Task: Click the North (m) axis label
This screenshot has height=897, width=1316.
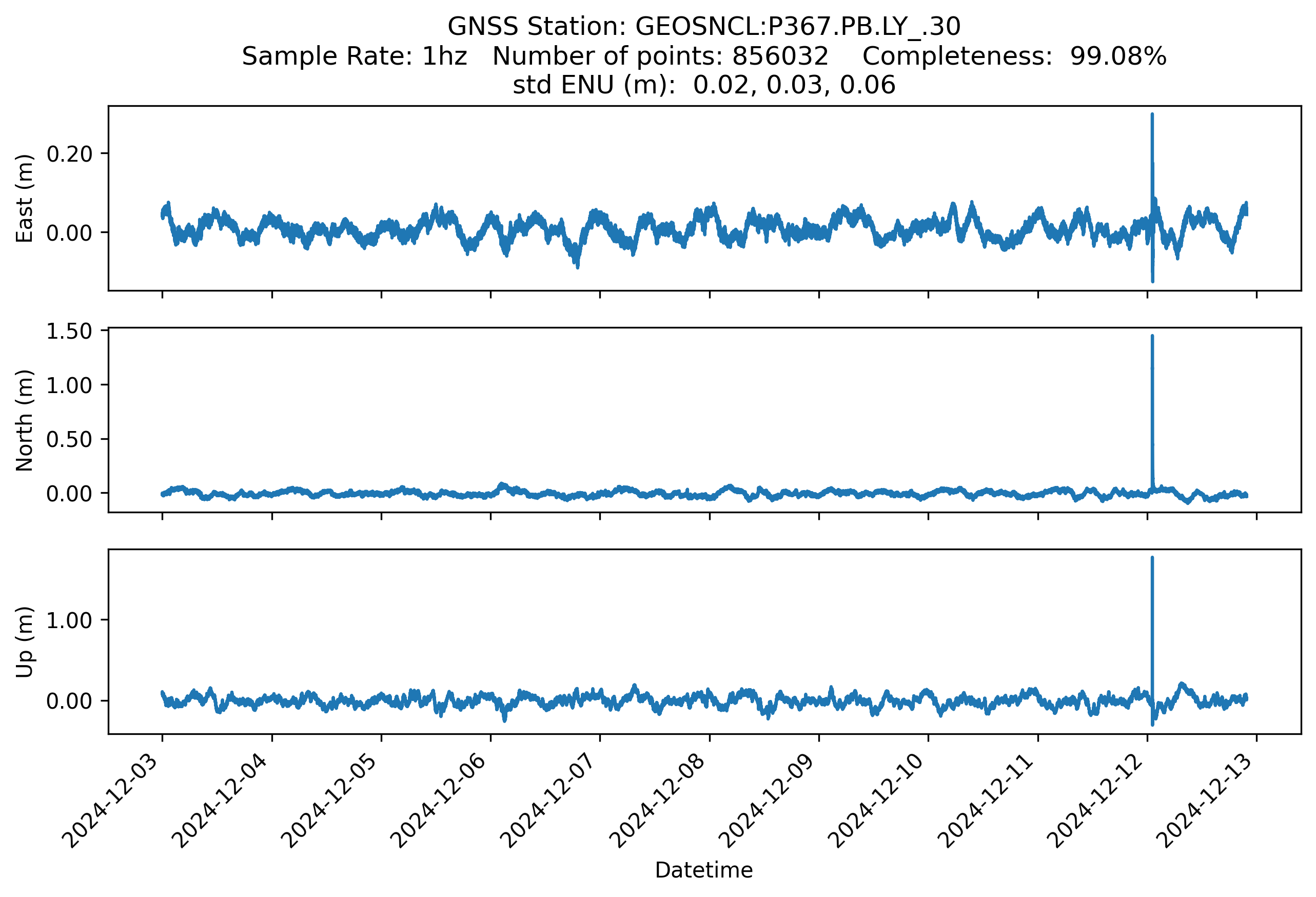Action: pos(24,420)
